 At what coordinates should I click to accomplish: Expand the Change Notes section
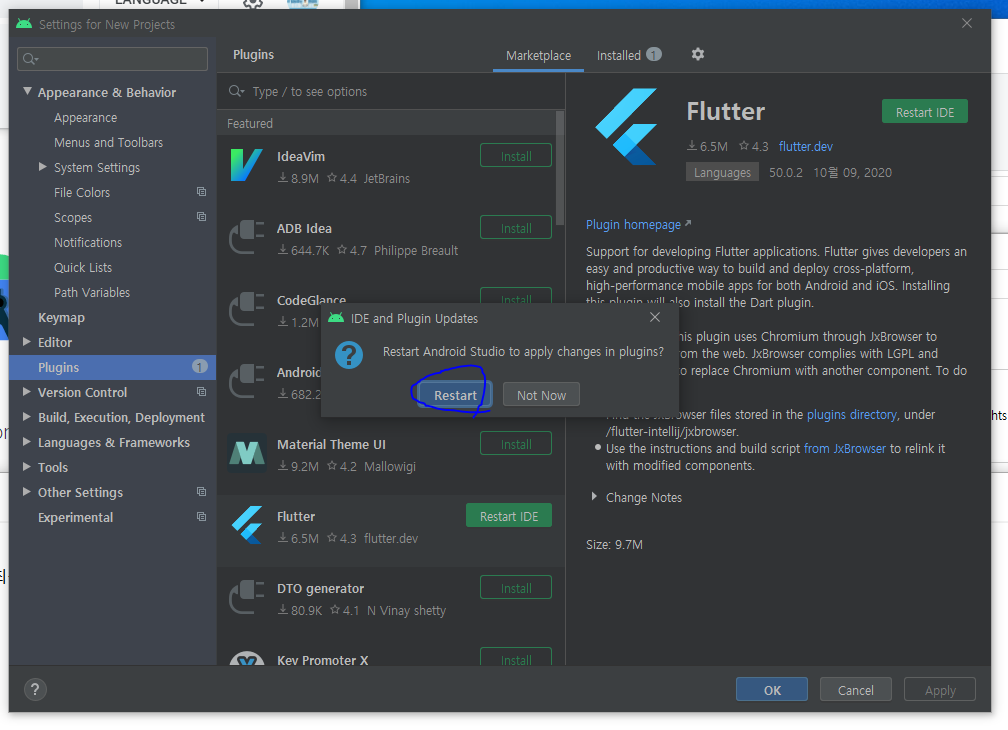(594, 497)
